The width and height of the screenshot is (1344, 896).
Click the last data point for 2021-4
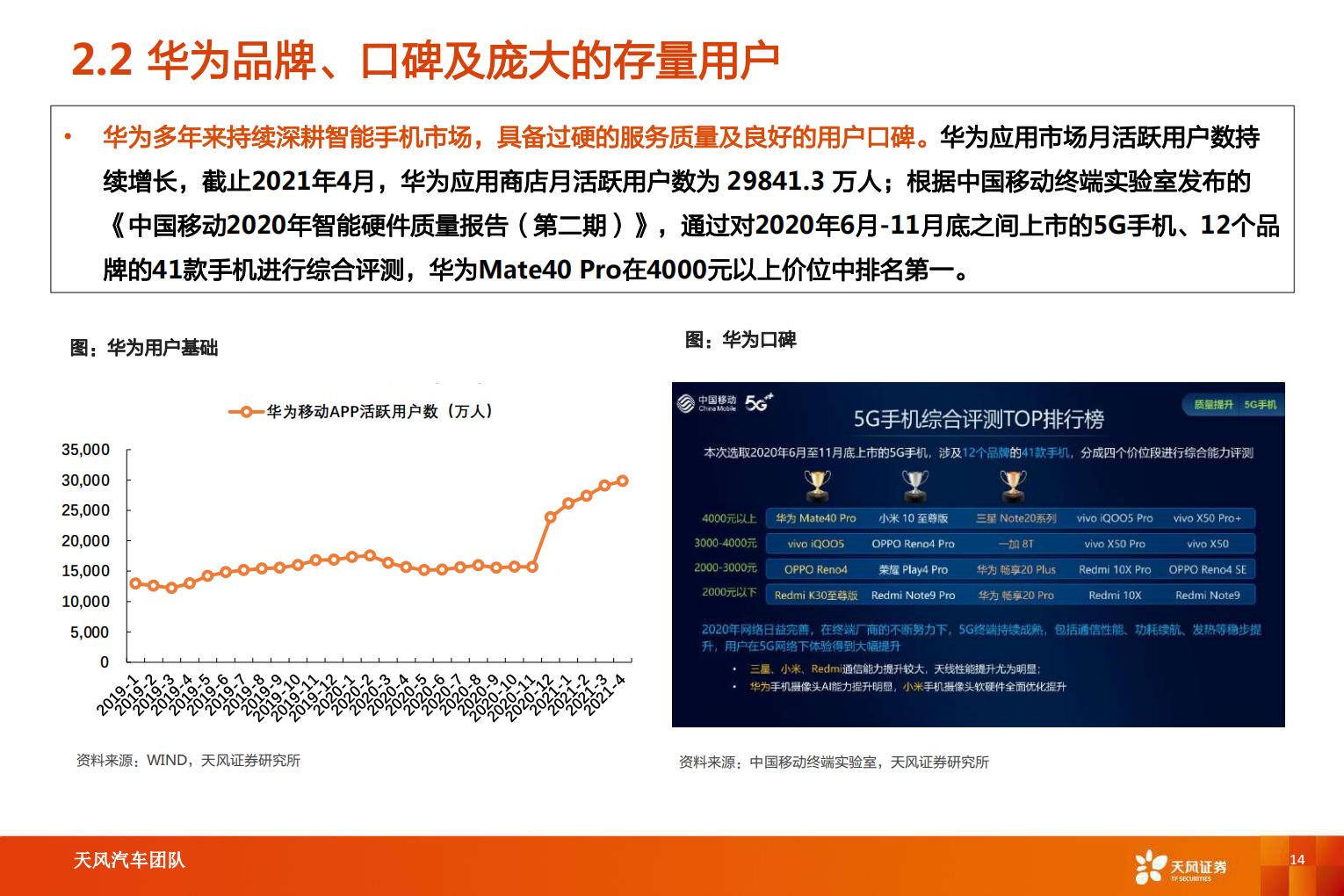point(623,481)
